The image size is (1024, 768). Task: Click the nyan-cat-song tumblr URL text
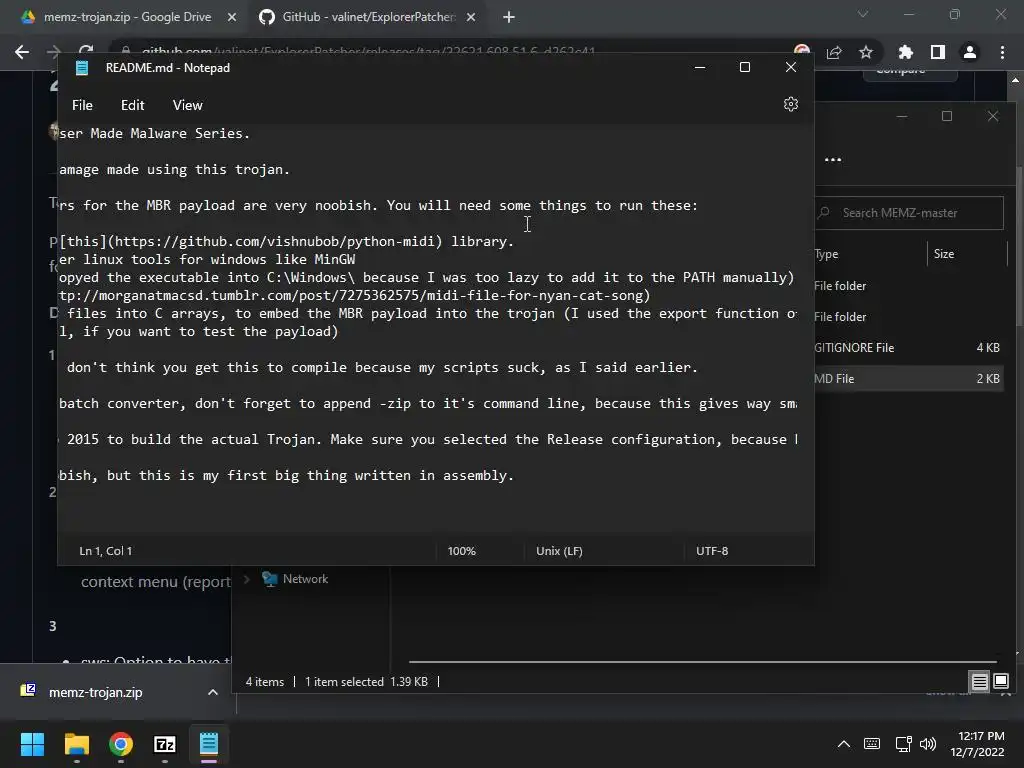pyautogui.click(x=351, y=295)
